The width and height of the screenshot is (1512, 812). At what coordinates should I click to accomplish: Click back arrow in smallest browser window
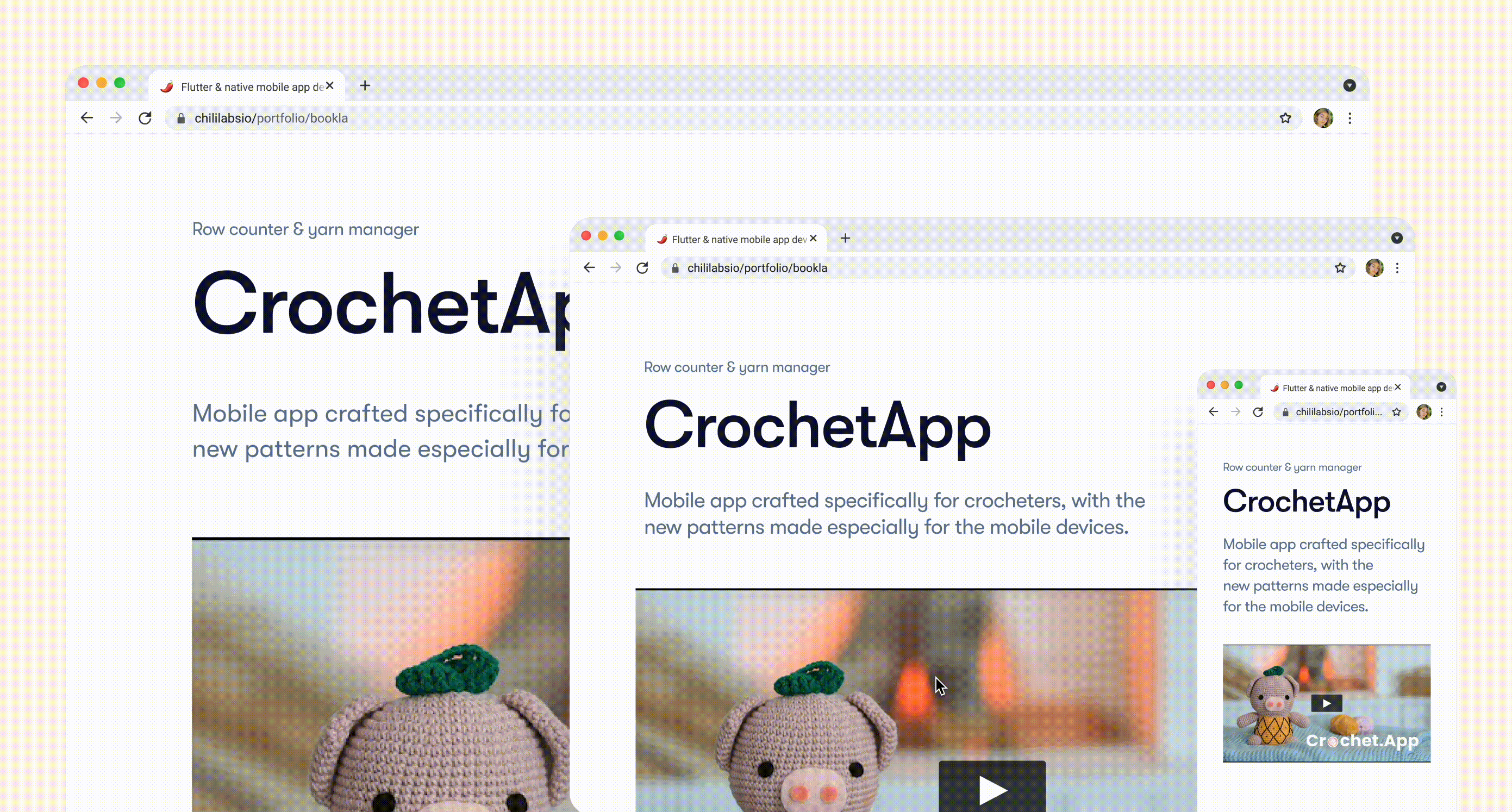tap(1213, 411)
